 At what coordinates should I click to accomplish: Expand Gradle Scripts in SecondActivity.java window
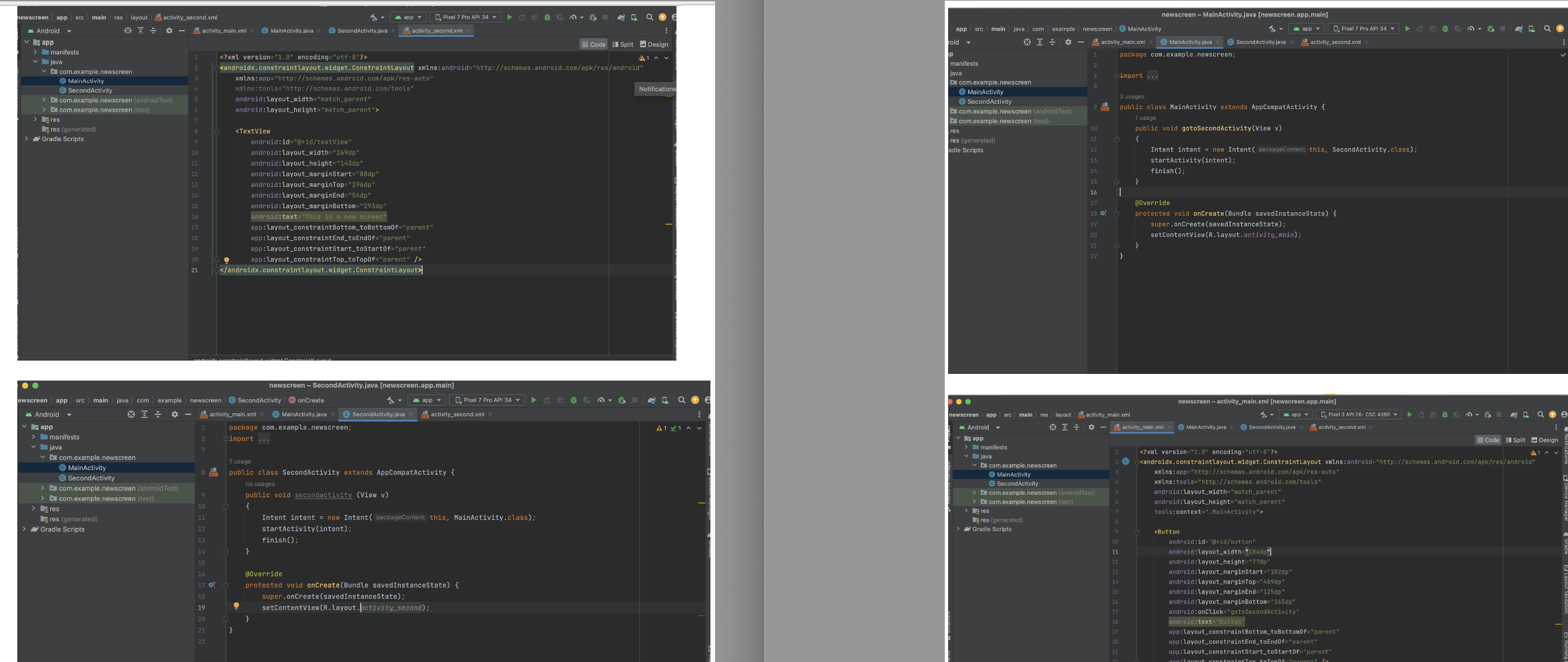(x=25, y=529)
